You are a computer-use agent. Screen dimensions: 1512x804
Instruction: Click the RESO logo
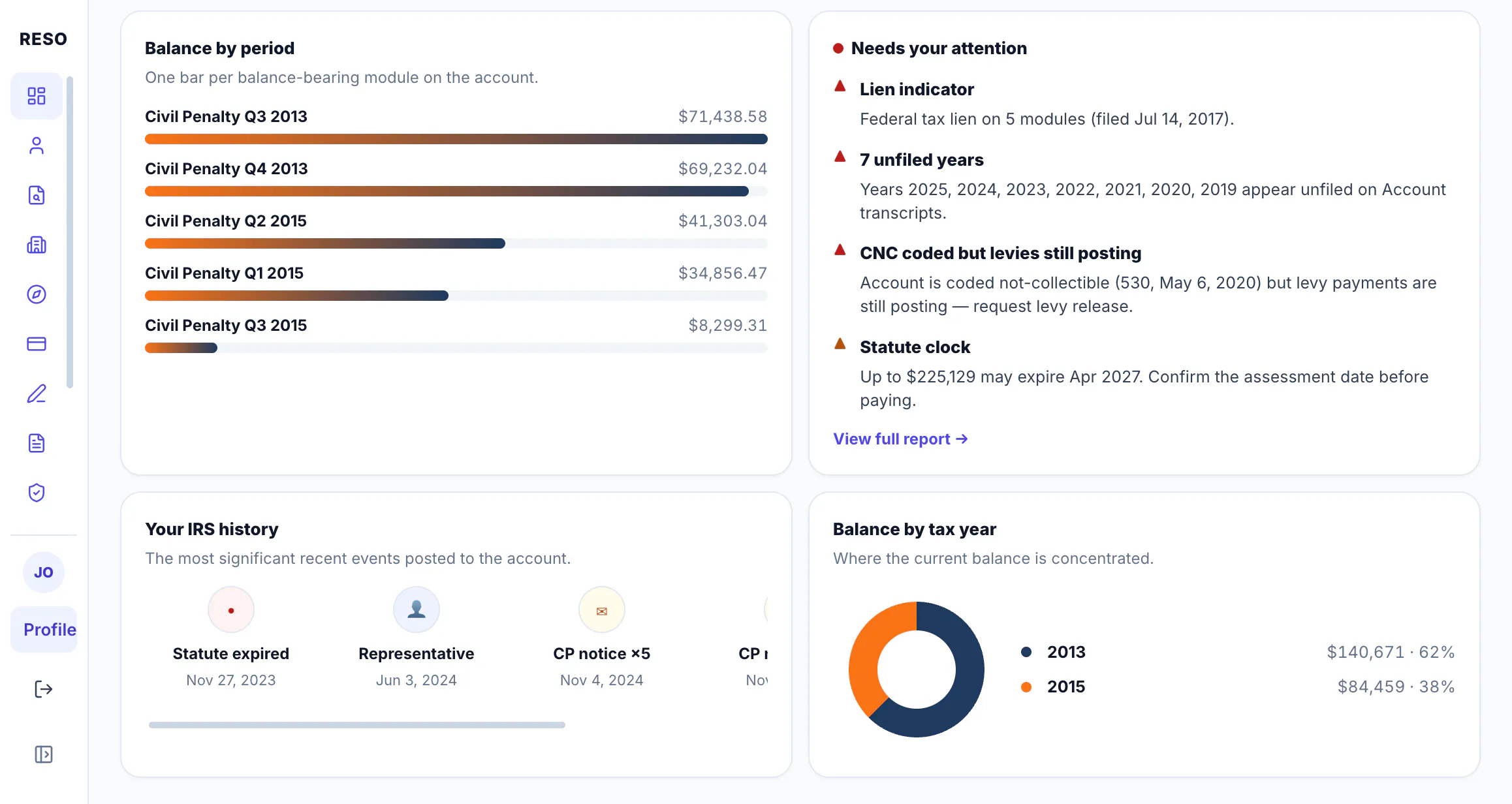coord(43,39)
